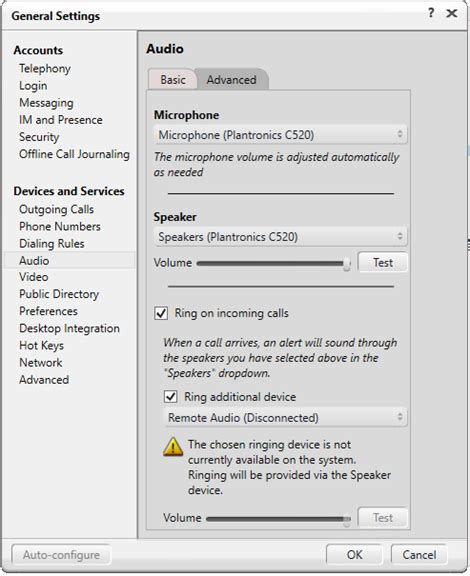Select IM and Presence settings

pyautogui.click(x=61, y=120)
